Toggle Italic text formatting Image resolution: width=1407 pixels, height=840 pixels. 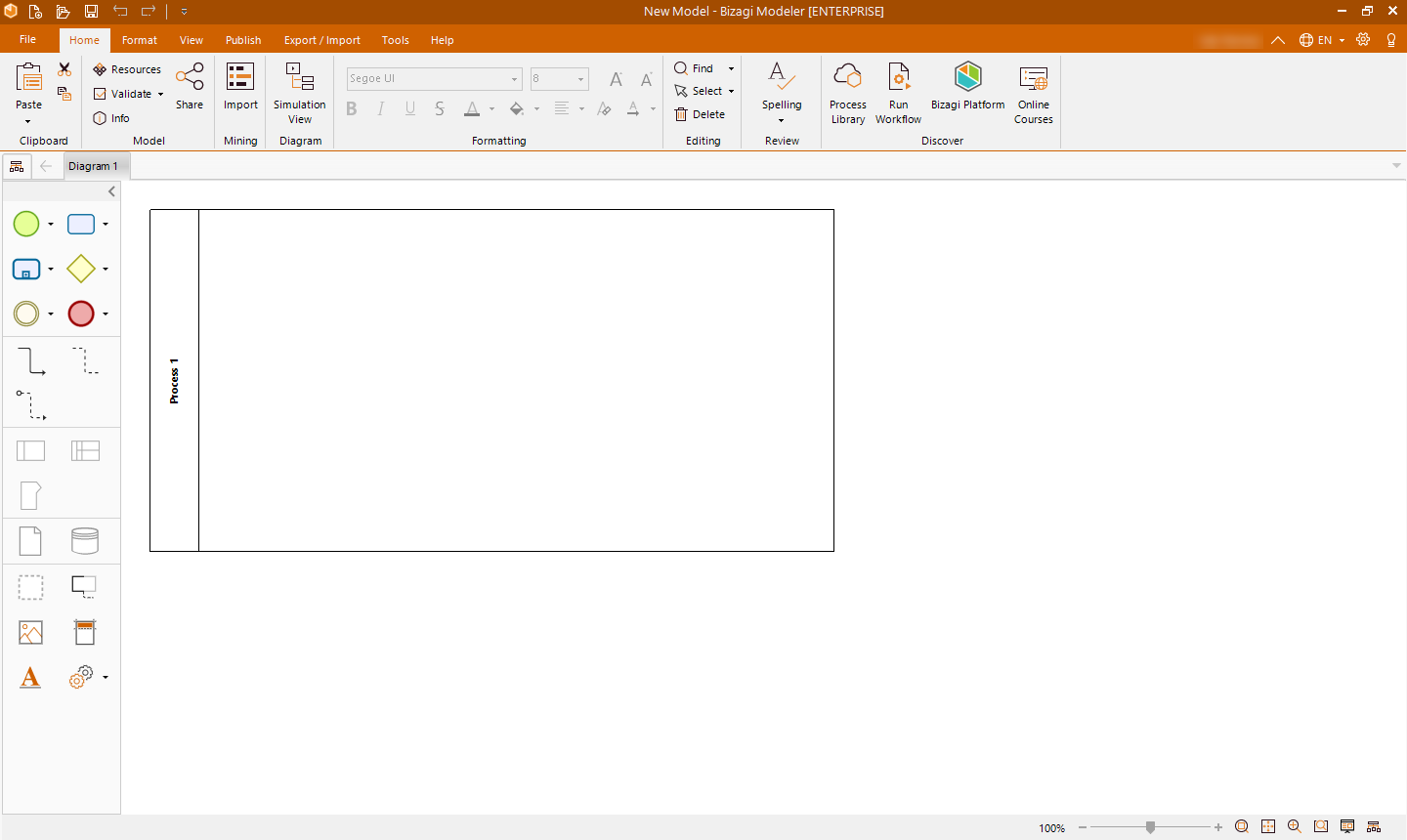point(381,108)
